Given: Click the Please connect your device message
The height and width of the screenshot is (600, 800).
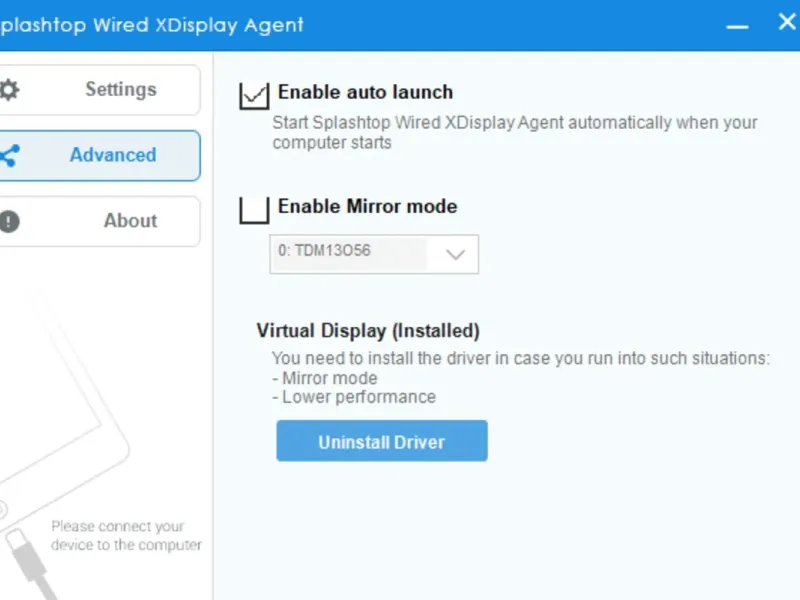Looking at the screenshot, I should (x=127, y=536).
